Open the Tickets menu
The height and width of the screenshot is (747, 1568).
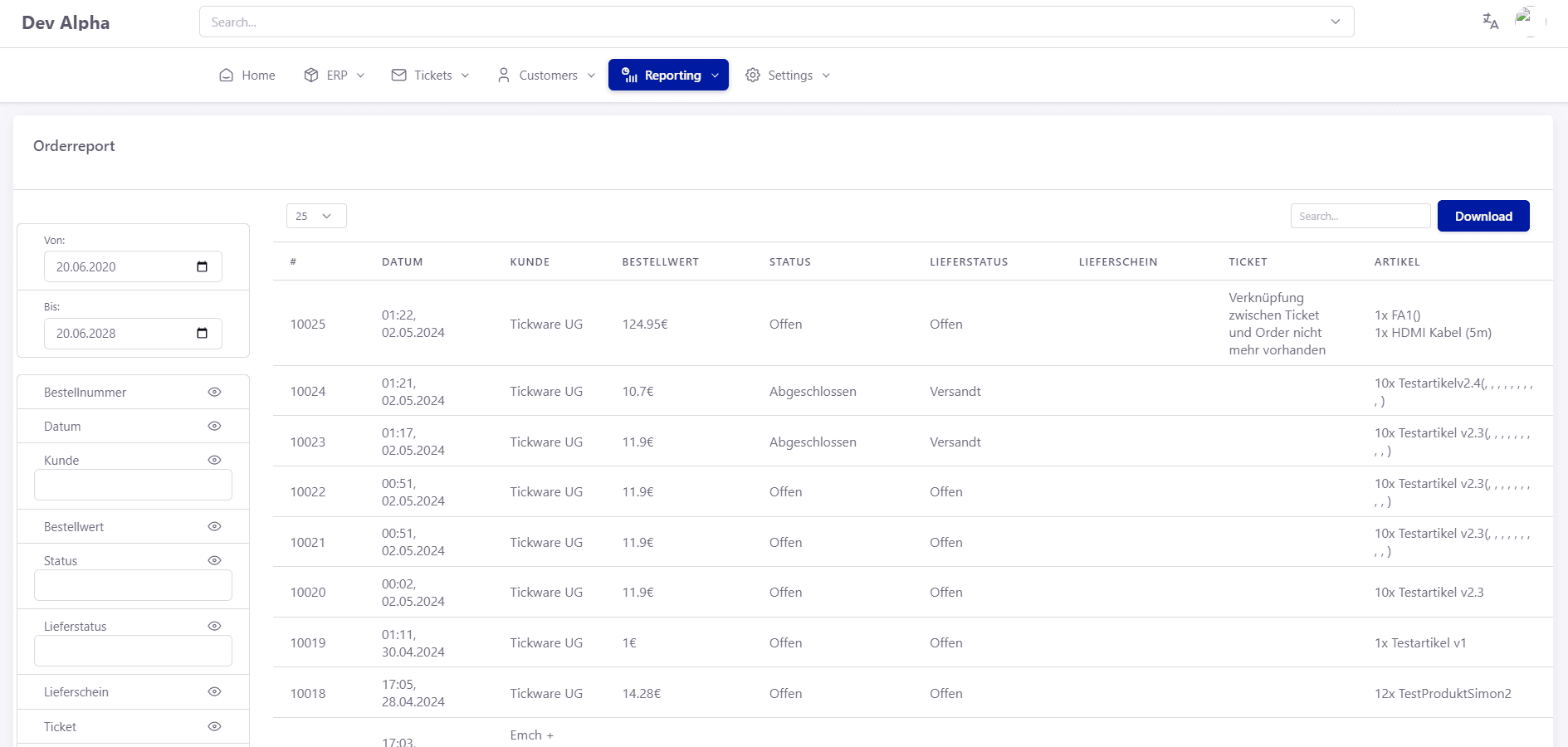[431, 76]
